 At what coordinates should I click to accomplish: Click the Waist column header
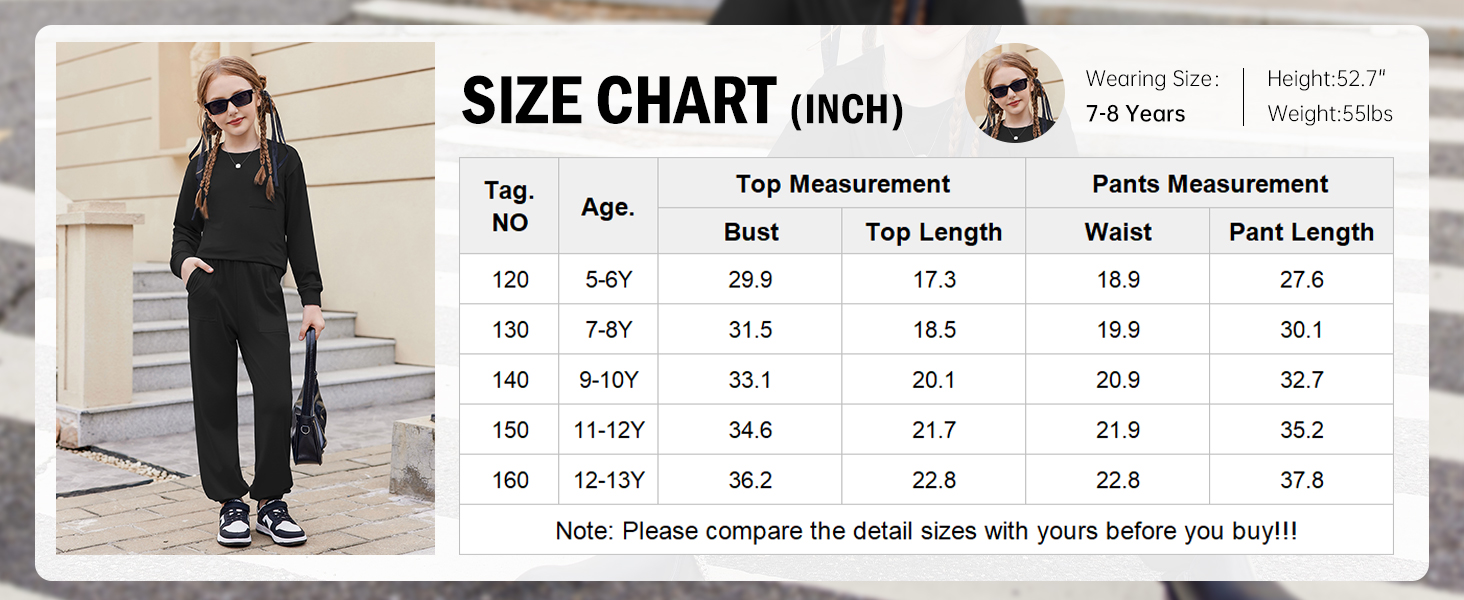click(1117, 232)
